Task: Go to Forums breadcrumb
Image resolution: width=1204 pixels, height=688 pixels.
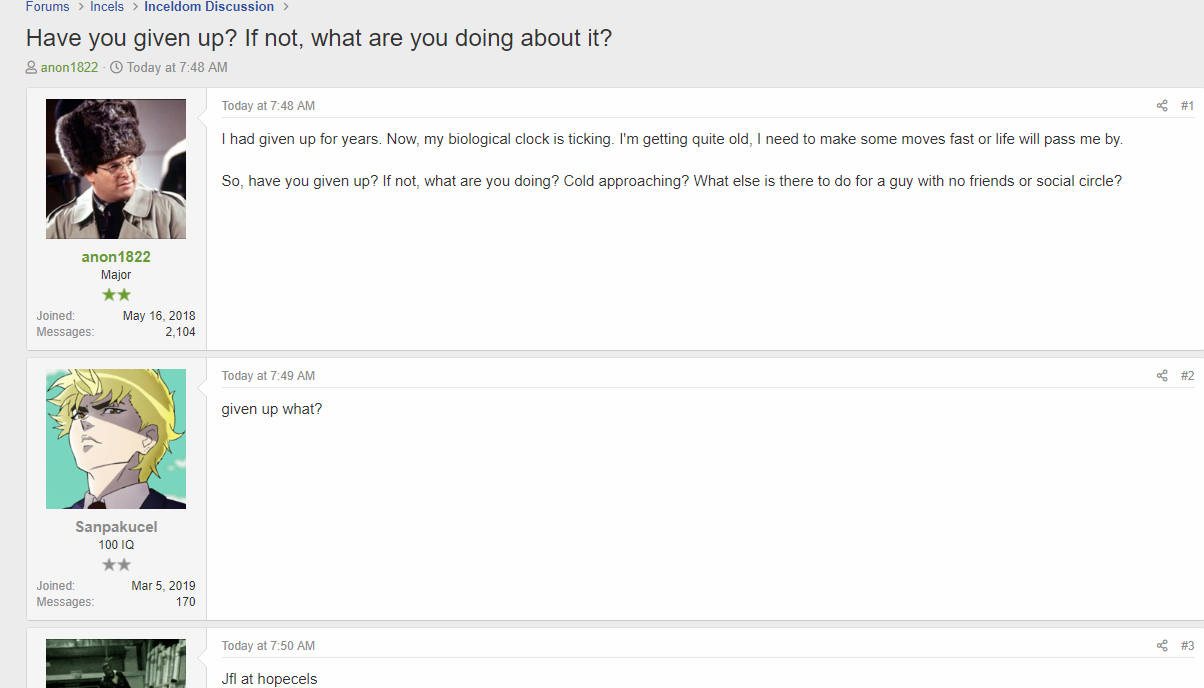Action: pos(48,7)
